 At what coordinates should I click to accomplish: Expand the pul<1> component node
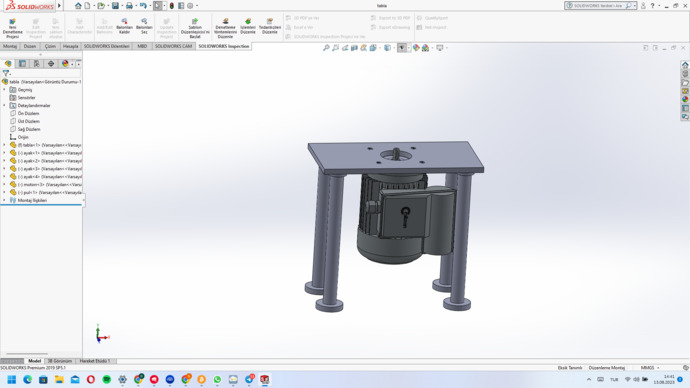click(x=4, y=192)
